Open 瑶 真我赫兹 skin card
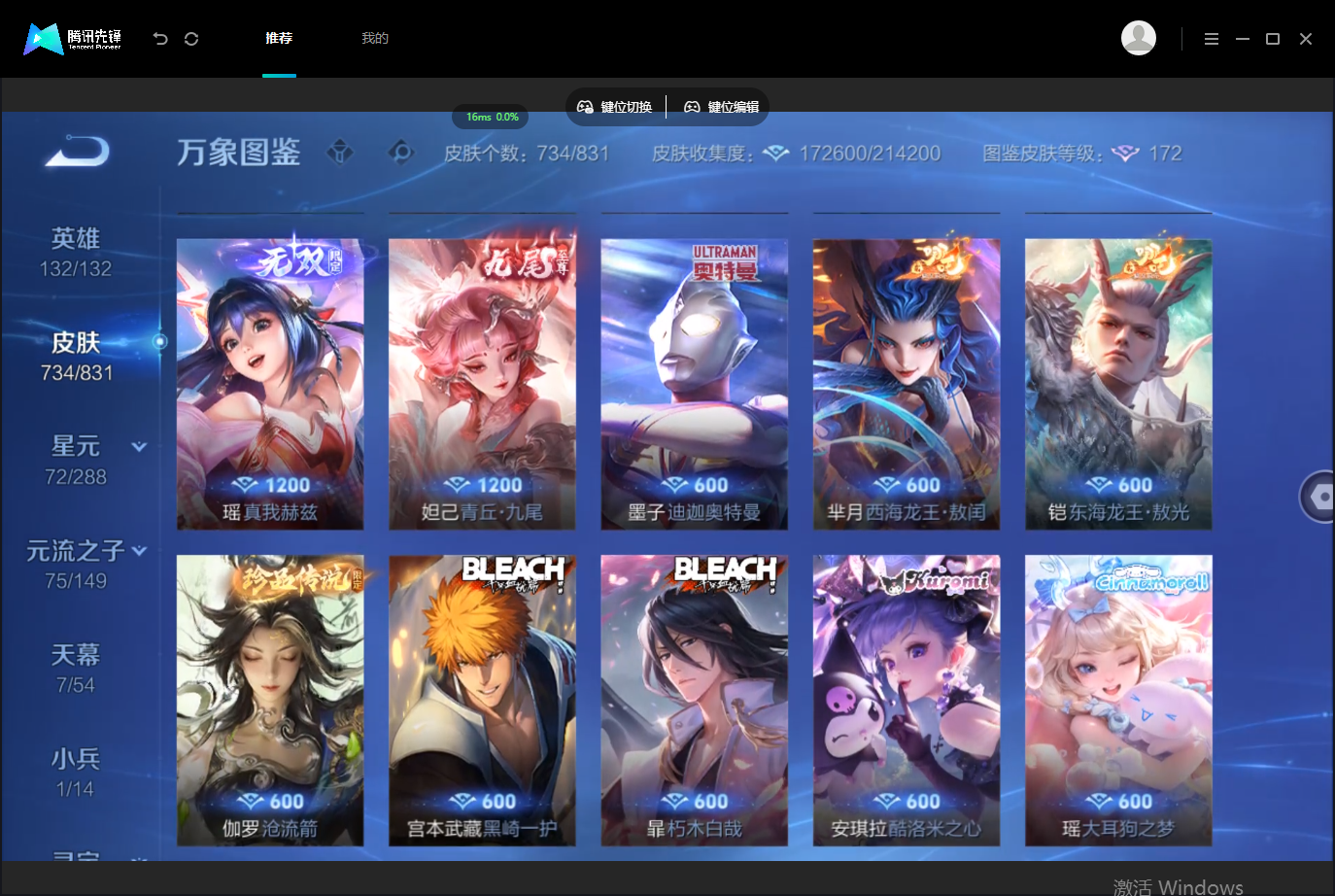The width and height of the screenshot is (1335, 896). pyautogui.click(x=270, y=384)
